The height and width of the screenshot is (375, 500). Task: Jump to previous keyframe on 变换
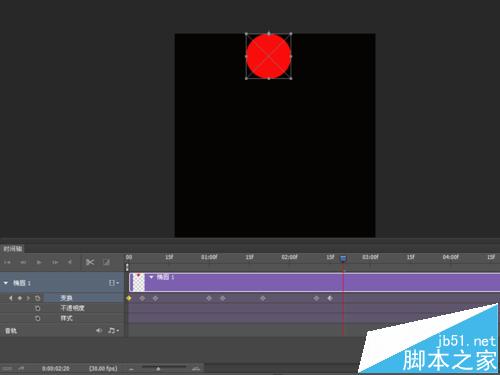coord(11,298)
